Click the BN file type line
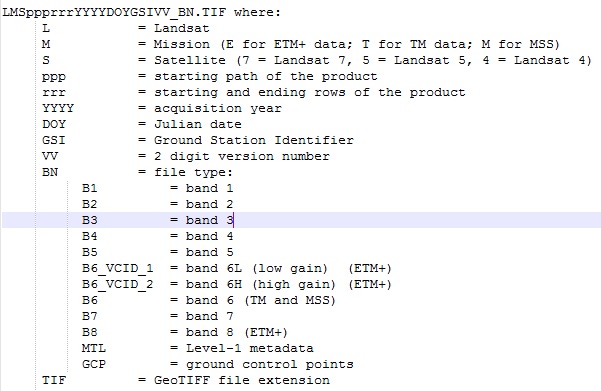The width and height of the screenshot is (601, 391). [137, 172]
